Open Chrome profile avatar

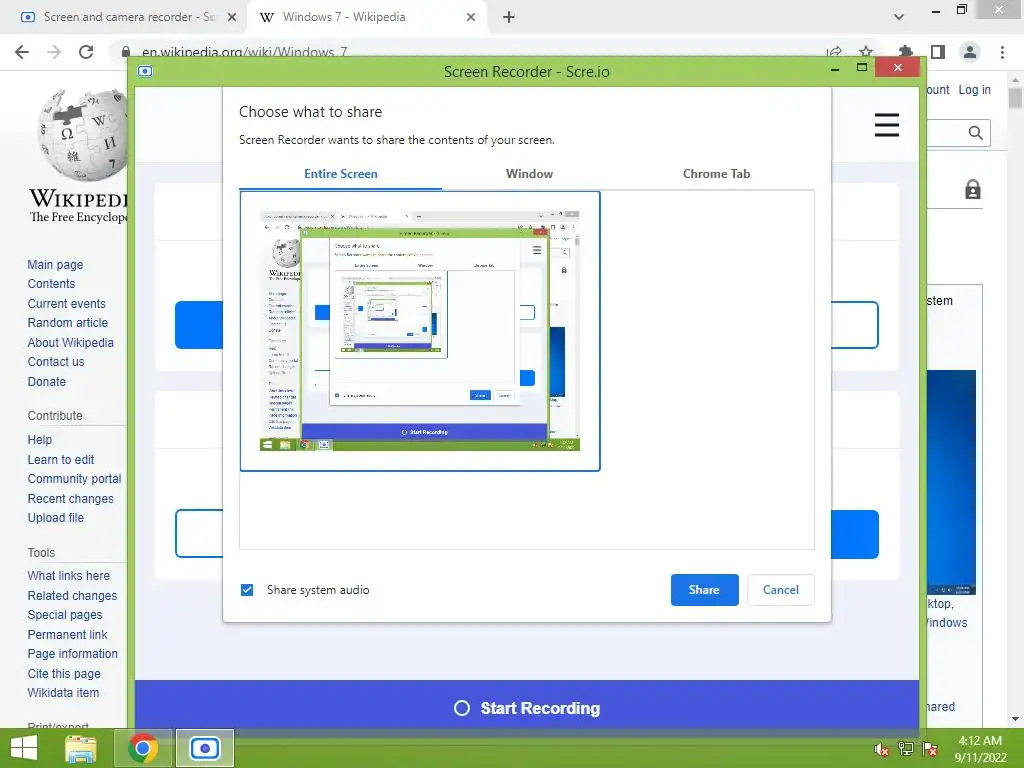(x=970, y=52)
